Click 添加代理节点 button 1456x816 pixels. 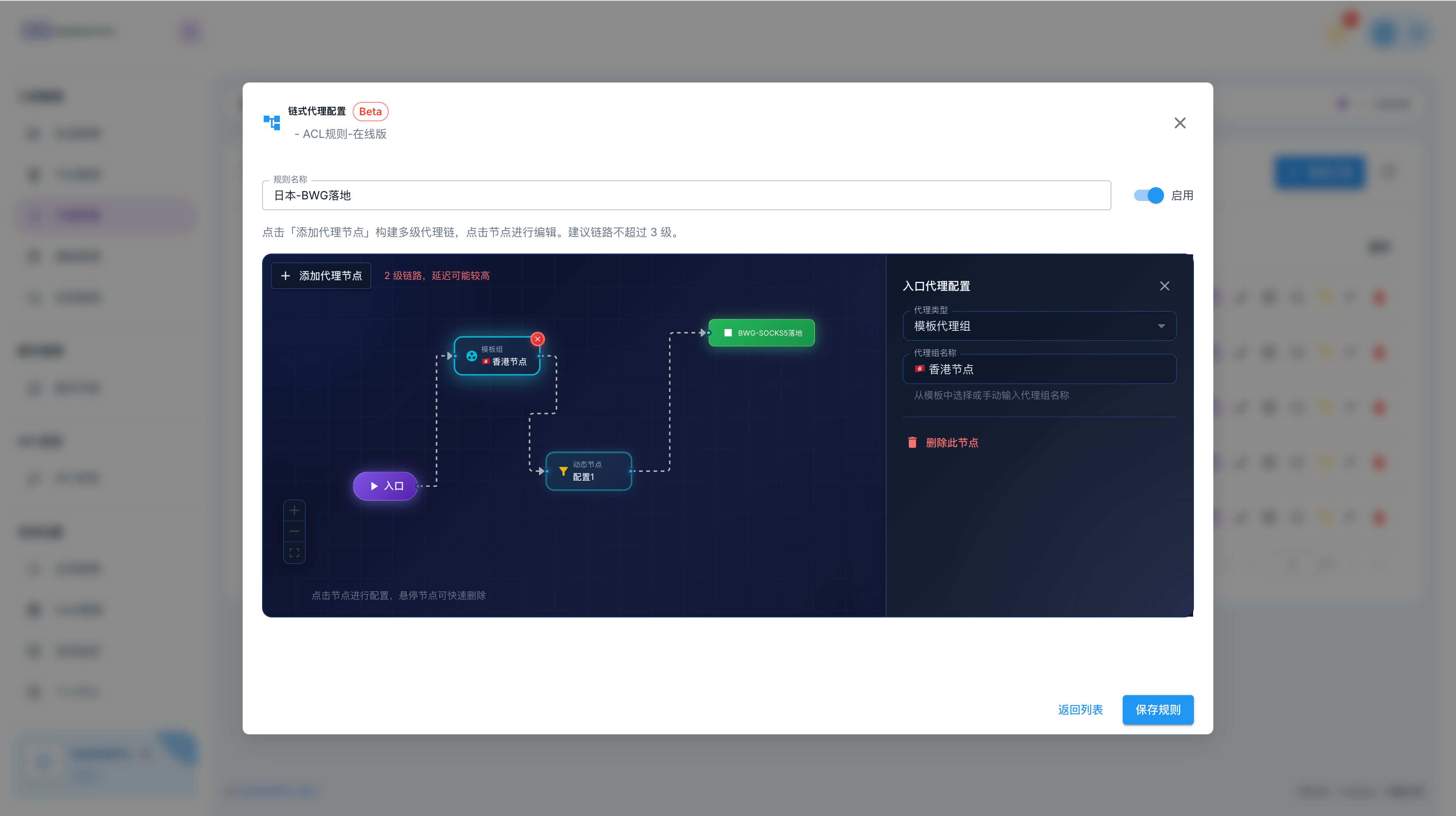tap(321, 276)
